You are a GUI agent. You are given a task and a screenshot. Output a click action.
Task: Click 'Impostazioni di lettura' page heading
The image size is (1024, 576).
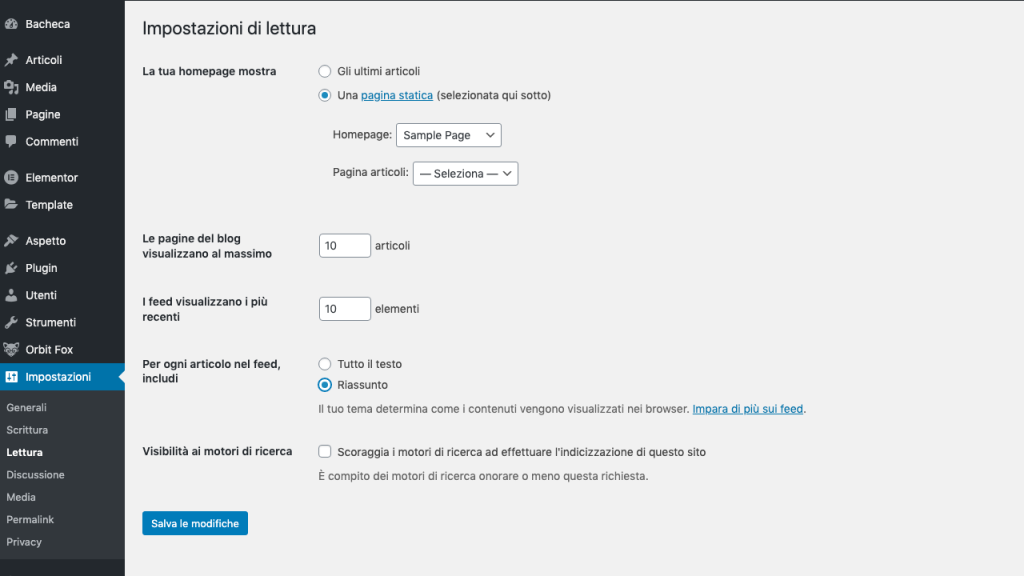pyautogui.click(x=229, y=29)
